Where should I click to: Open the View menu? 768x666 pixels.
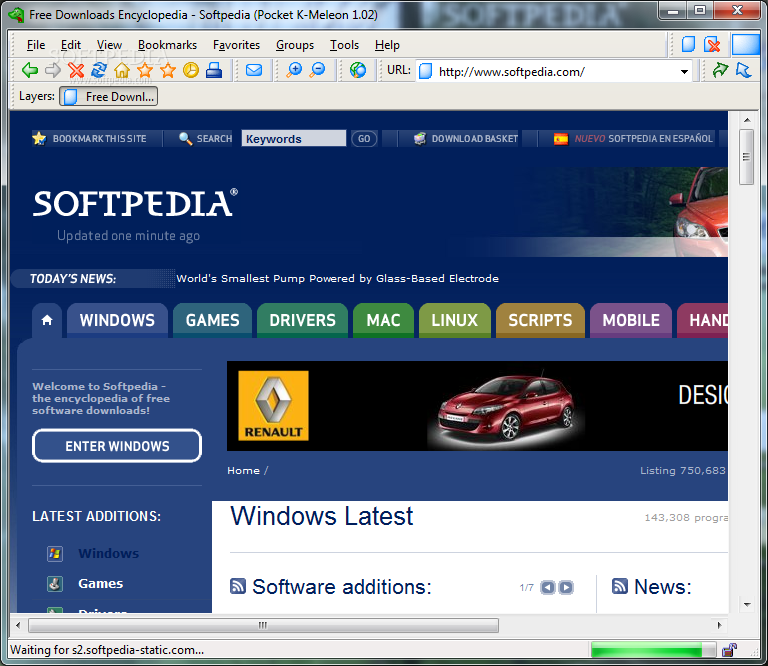[109, 45]
